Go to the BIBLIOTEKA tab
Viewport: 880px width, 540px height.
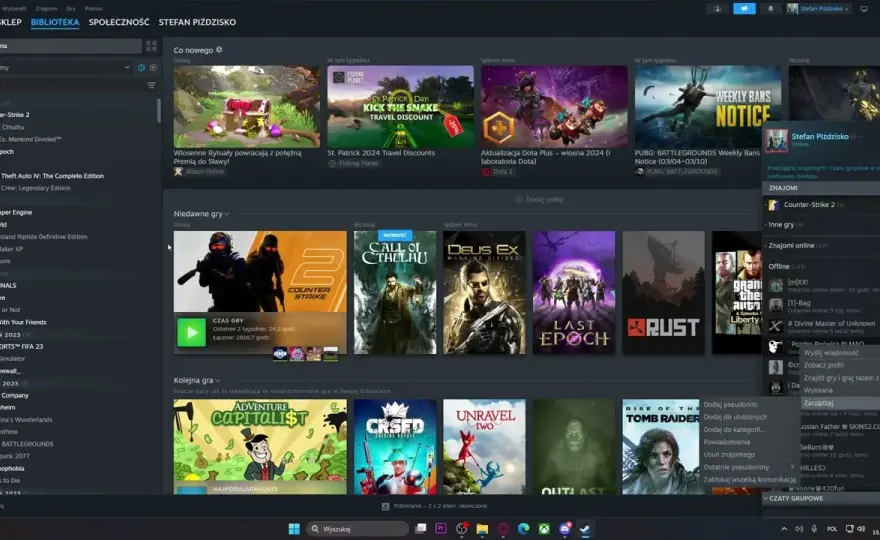(55, 22)
